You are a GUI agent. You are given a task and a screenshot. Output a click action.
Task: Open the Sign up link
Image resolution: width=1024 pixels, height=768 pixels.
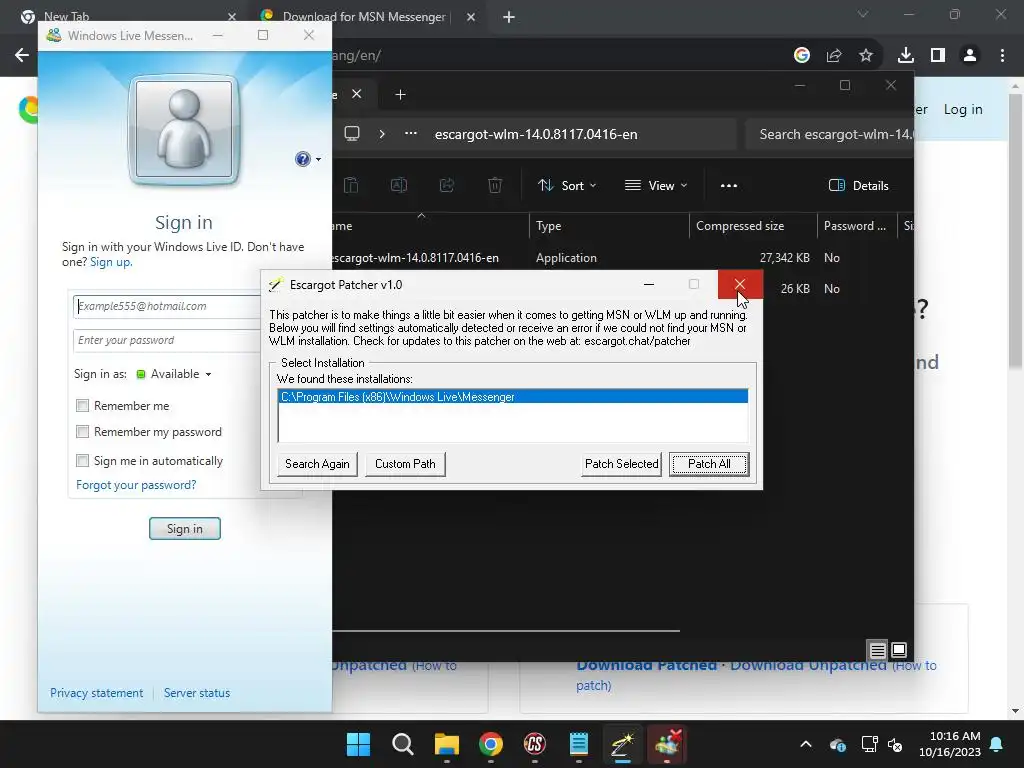click(x=110, y=262)
